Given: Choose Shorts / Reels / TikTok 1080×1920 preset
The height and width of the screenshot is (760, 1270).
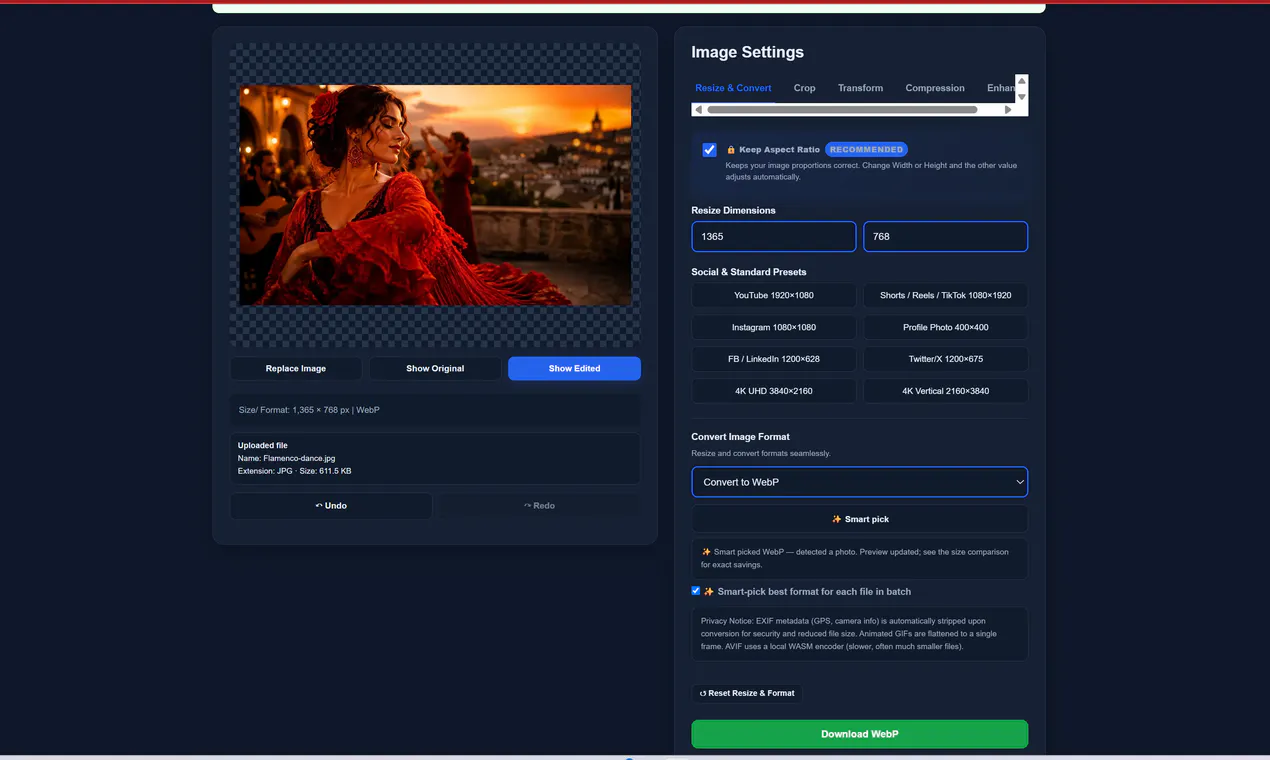Looking at the screenshot, I should click(945, 296).
